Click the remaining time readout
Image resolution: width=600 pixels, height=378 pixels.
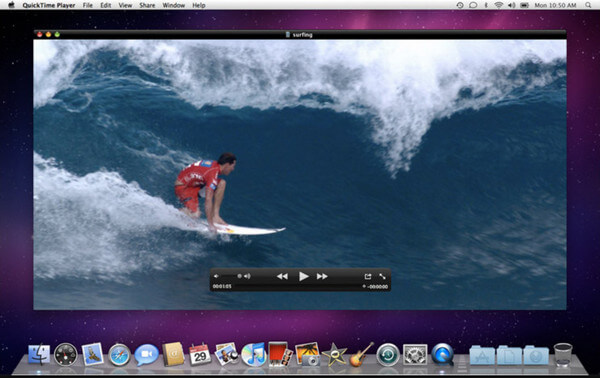[378, 287]
